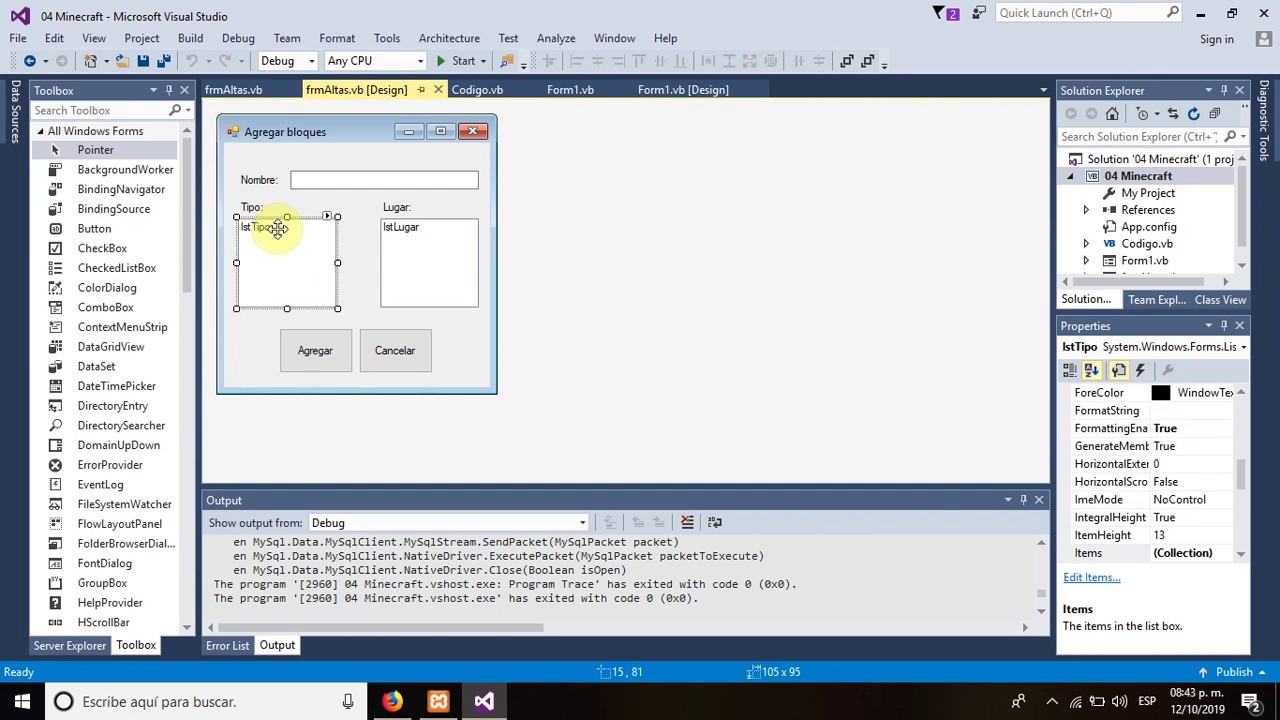This screenshot has height=720, width=1280.
Task: Click Publish in status bar
Action: 1234,672
